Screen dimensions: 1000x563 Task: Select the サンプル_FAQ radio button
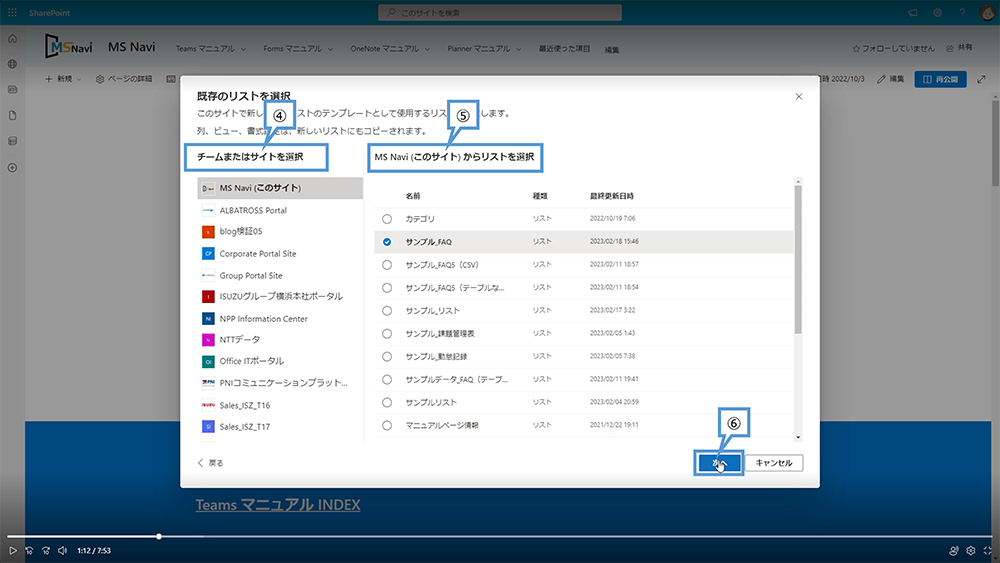coord(387,242)
